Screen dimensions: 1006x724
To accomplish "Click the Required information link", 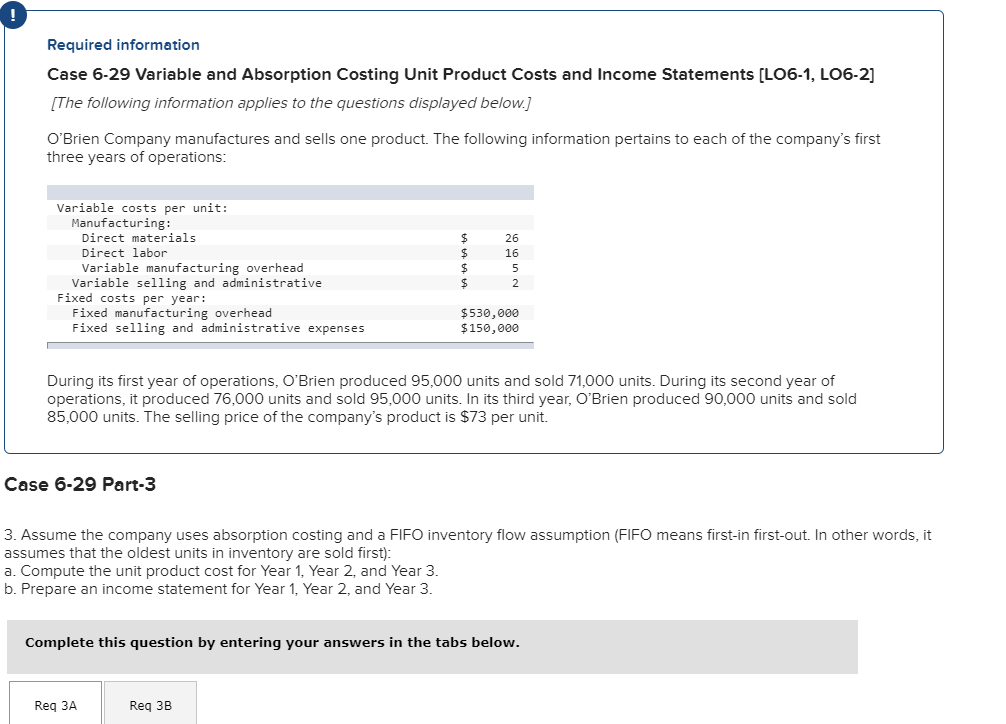I will [x=123, y=45].
